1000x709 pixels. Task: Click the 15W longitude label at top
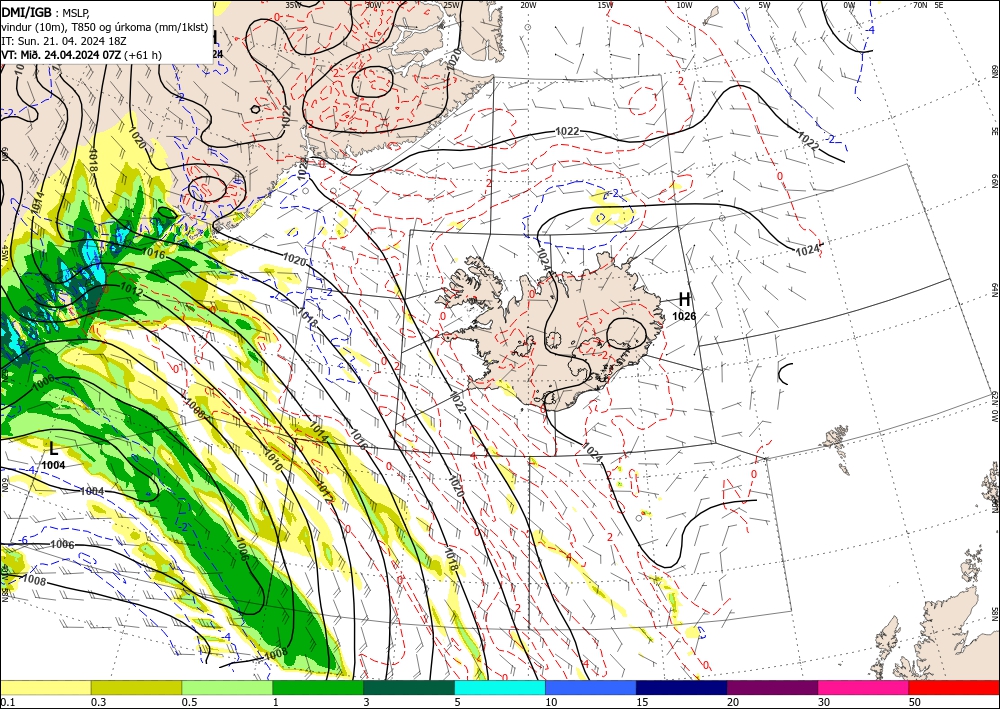click(606, 5)
